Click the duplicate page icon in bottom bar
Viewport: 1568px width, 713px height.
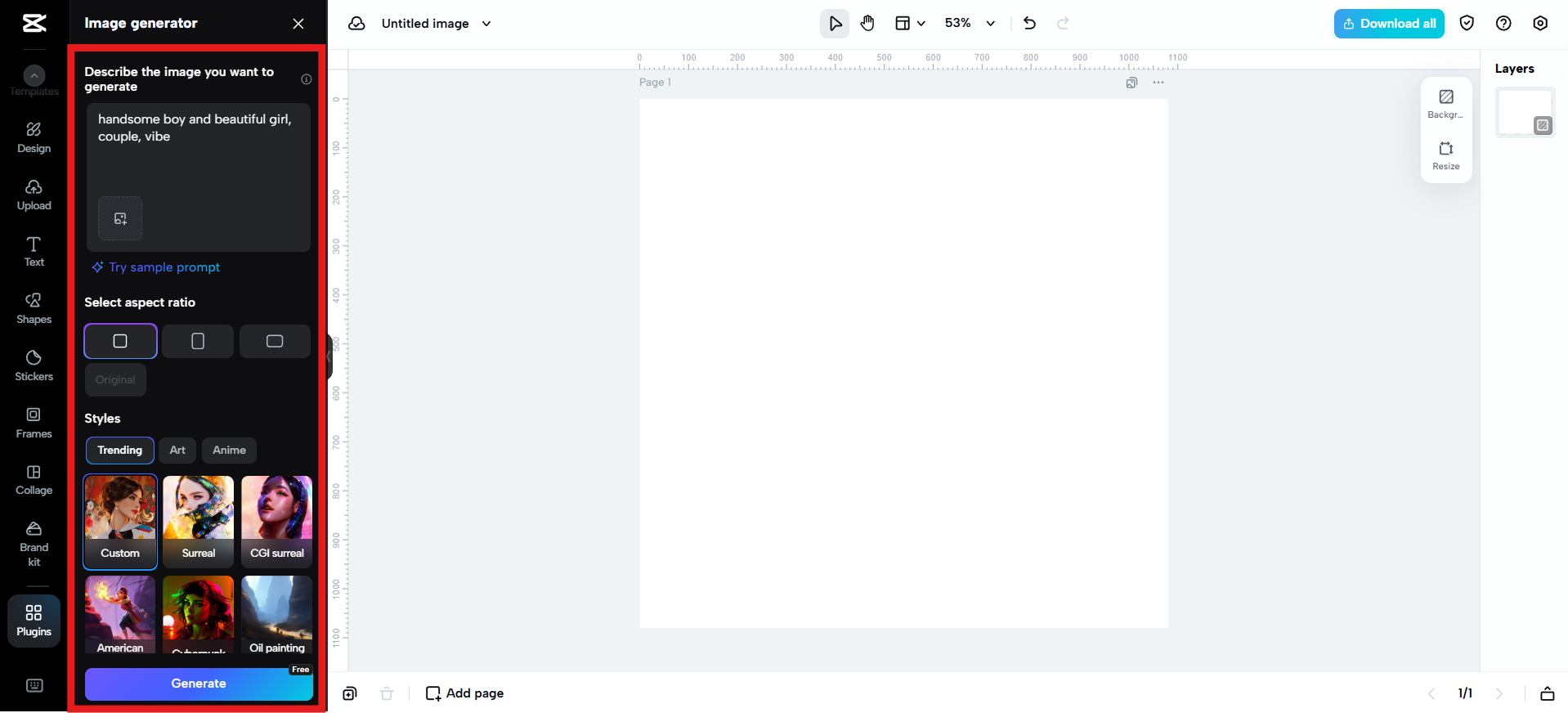pyautogui.click(x=350, y=693)
